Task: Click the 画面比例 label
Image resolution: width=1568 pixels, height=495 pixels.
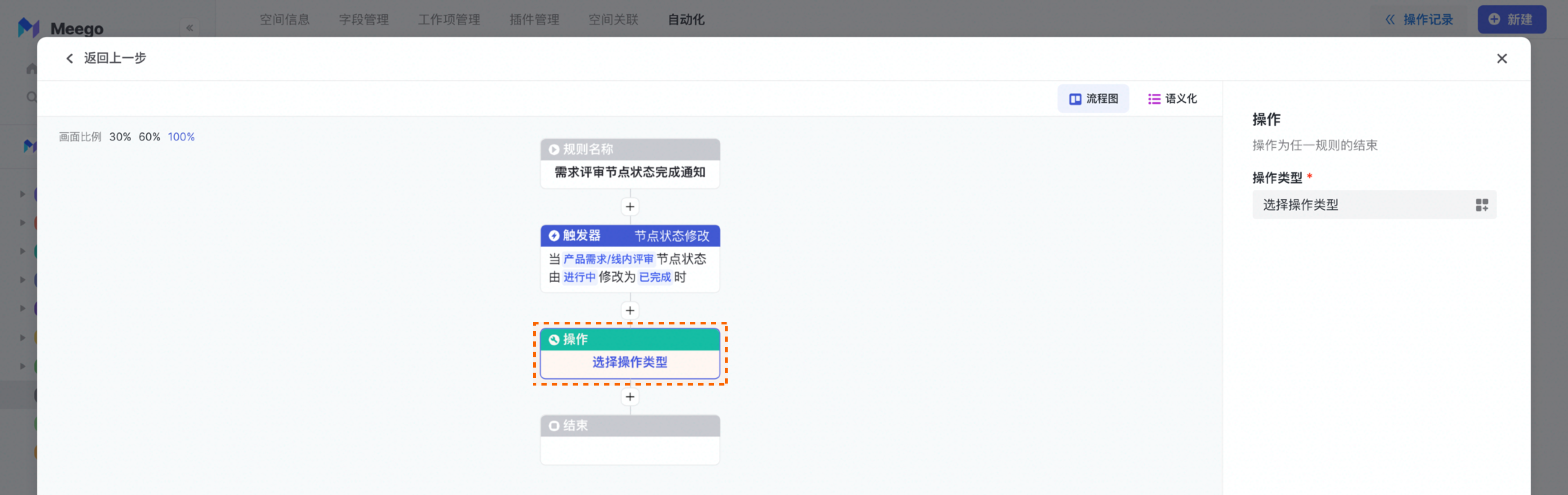Action: 80,137
